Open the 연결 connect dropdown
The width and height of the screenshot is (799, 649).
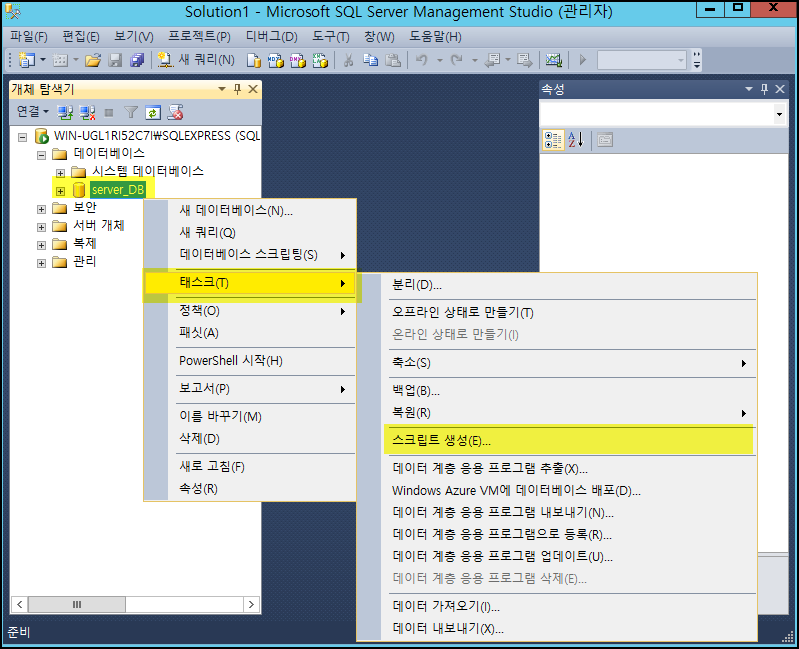32,112
